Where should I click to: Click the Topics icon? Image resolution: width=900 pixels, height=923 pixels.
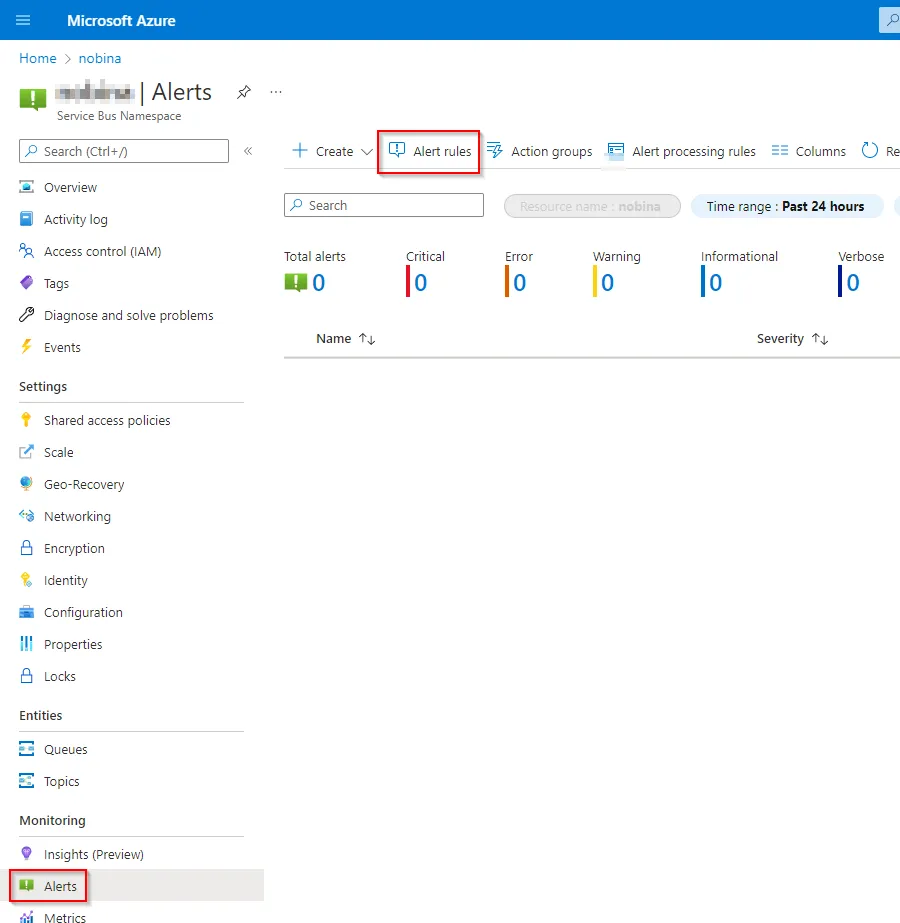coord(26,781)
